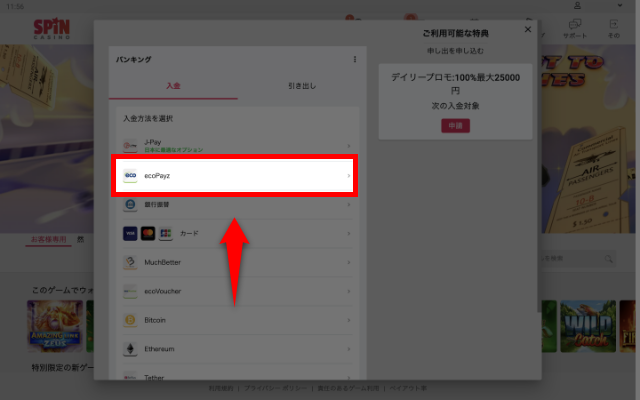This screenshot has width=640, height=400.
Task: Expand the card (カード) row chevron
Action: (348, 233)
